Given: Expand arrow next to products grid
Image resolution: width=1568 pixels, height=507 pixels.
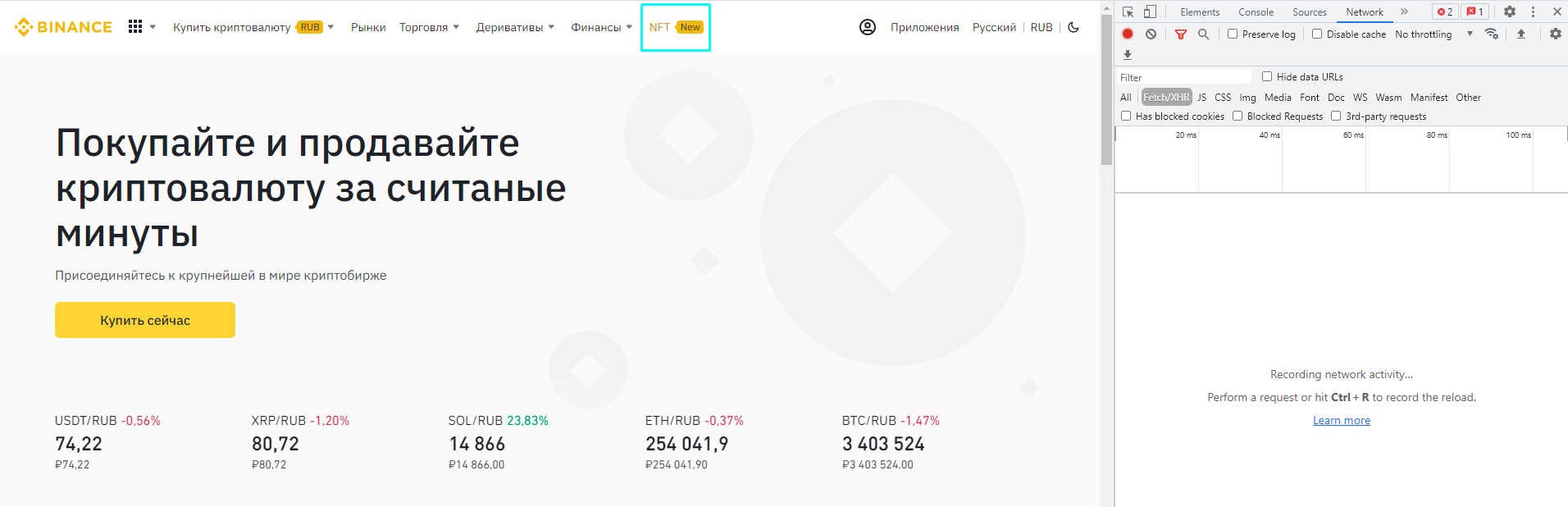Looking at the screenshot, I should 153,27.
